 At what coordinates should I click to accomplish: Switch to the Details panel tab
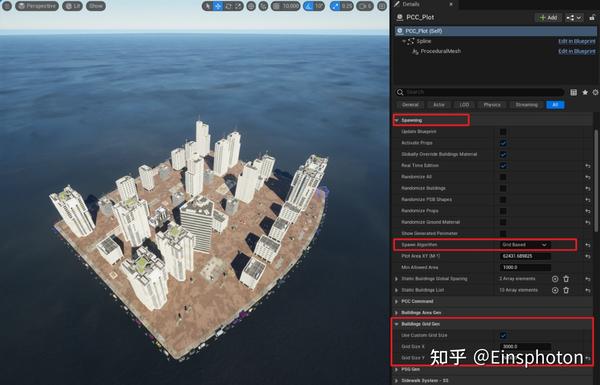[411, 4]
